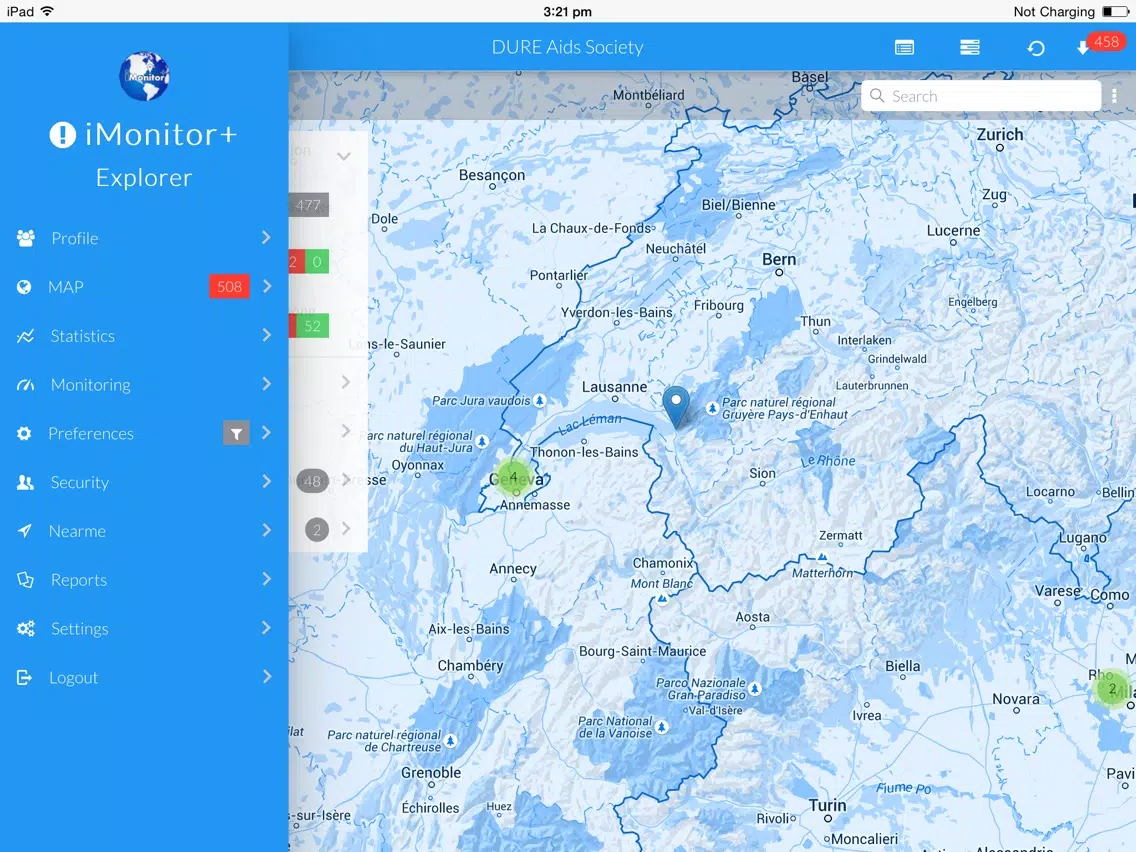Click the gray 477 count badge
Screen dimensions: 1136x852
(309, 205)
